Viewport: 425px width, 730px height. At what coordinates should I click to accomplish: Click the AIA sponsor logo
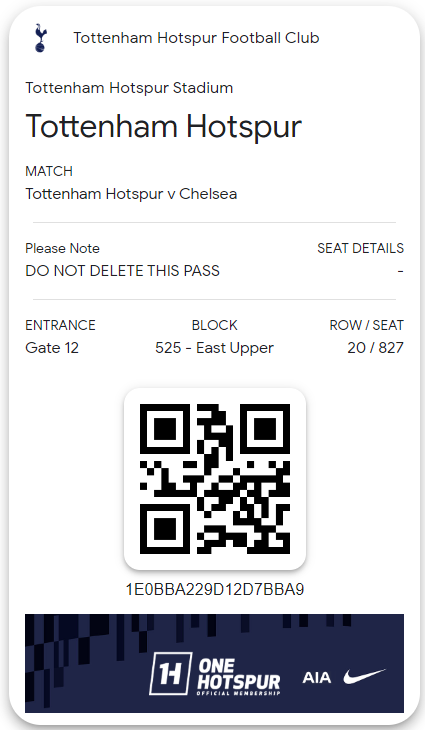click(317, 677)
